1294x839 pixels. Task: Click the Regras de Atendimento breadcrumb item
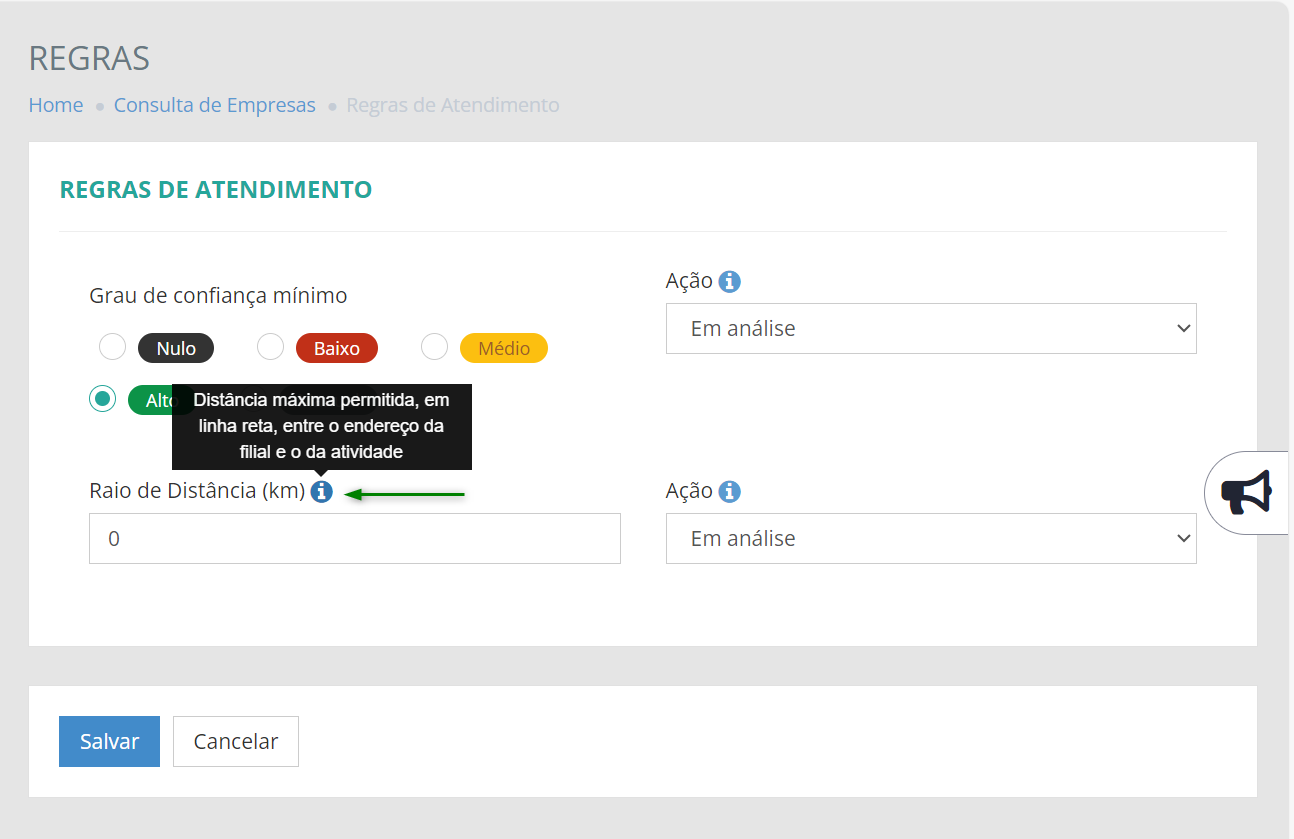tap(452, 105)
